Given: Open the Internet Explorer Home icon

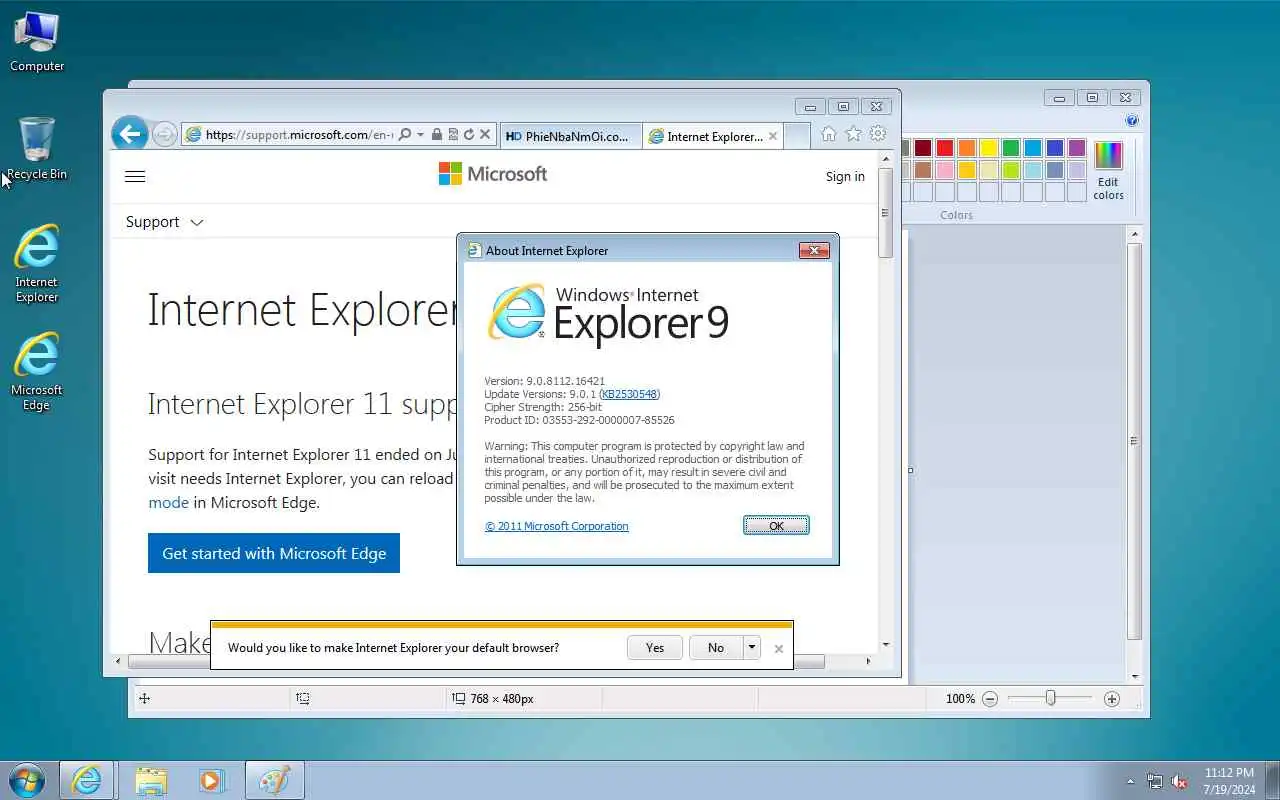Looking at the screenshot, I should (x=828, y=134).
